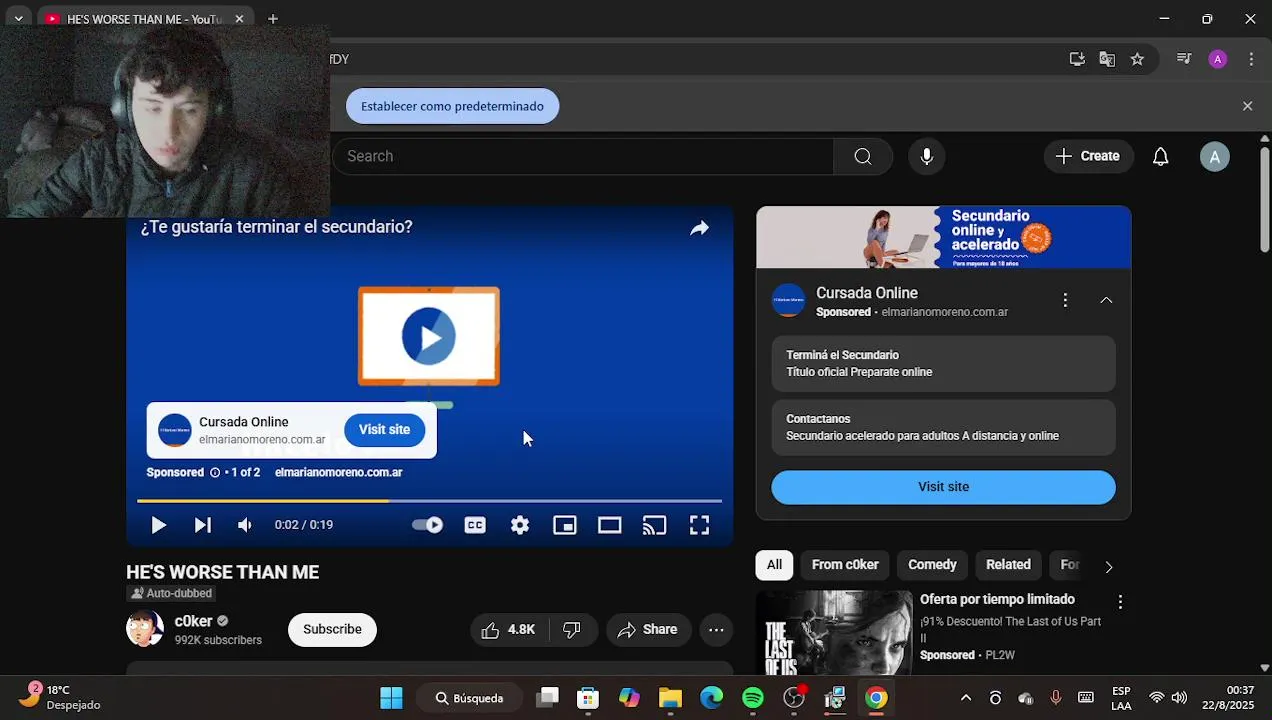Open File Explorer from the taskbar
The width and height of the screenshot is (1272, 720).
[x=670, y=698]
